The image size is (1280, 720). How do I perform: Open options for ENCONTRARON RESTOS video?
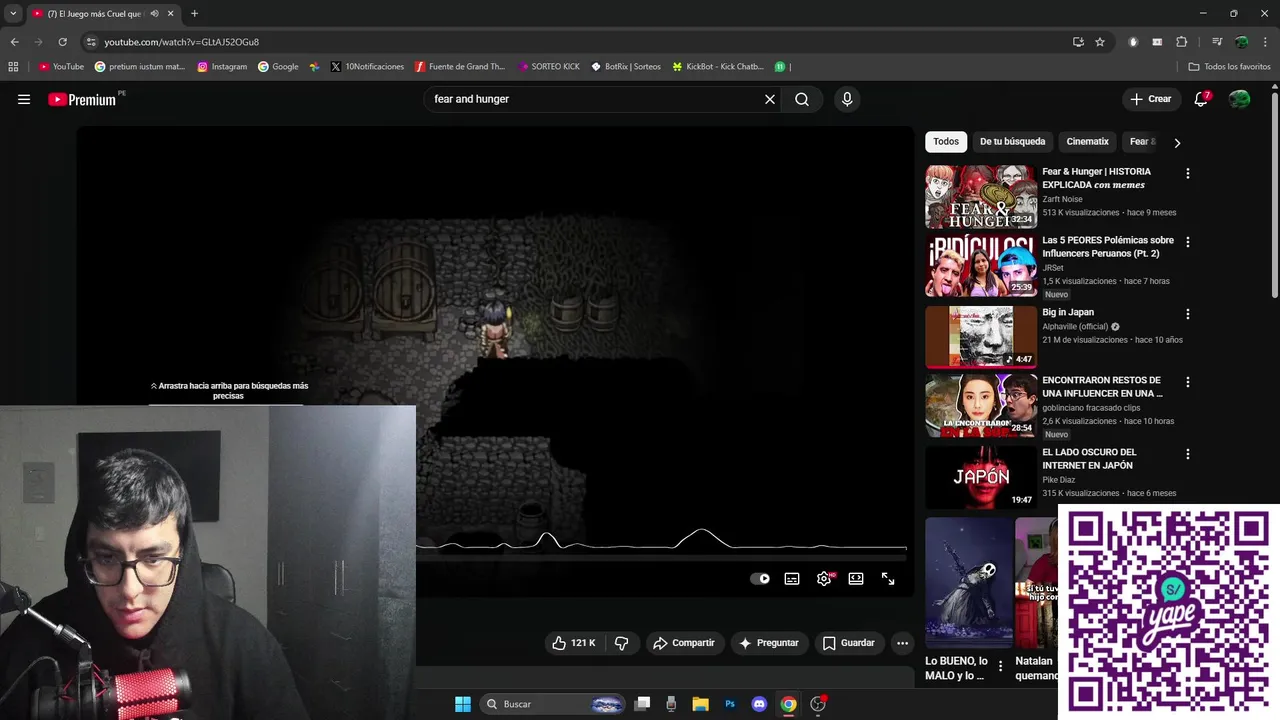point(1187,382)
